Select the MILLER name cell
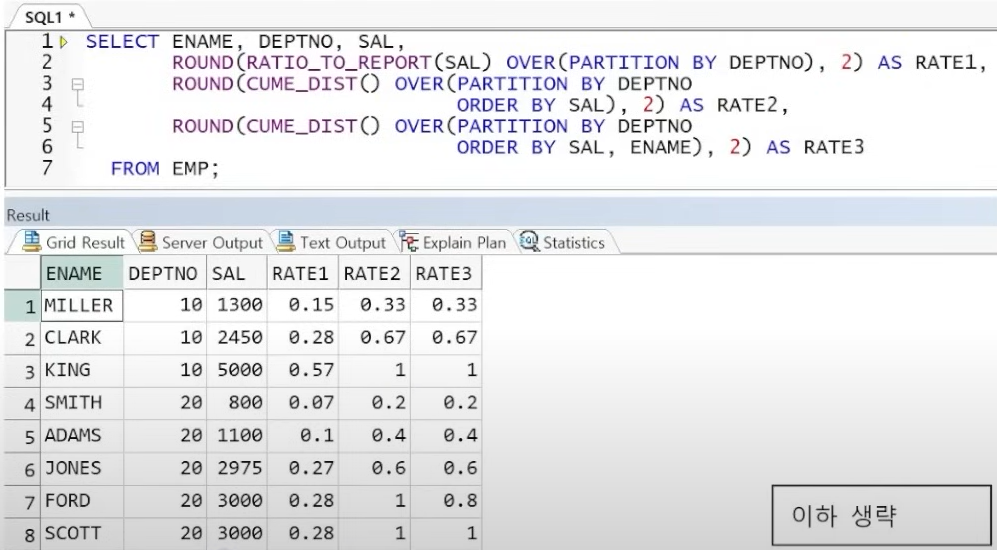Screen dimensions: 997x550 82,306
